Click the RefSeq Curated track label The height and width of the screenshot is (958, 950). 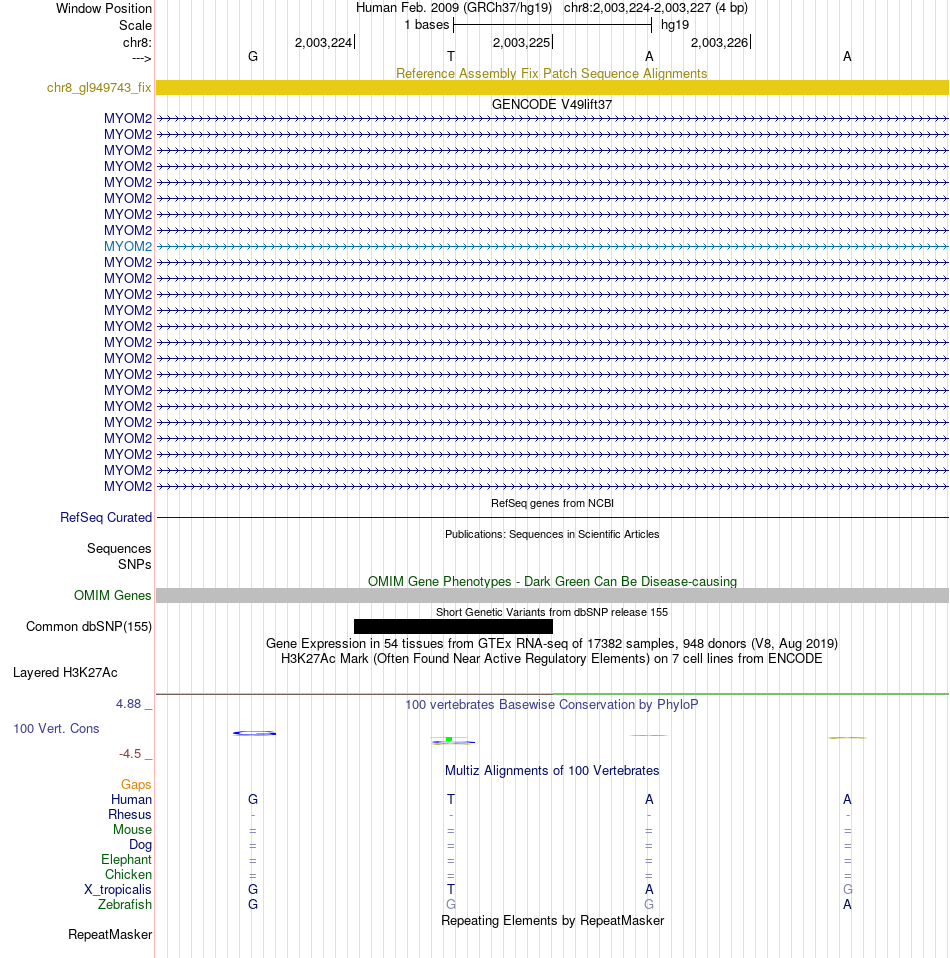pyautogui.click(x=106, y=517)
